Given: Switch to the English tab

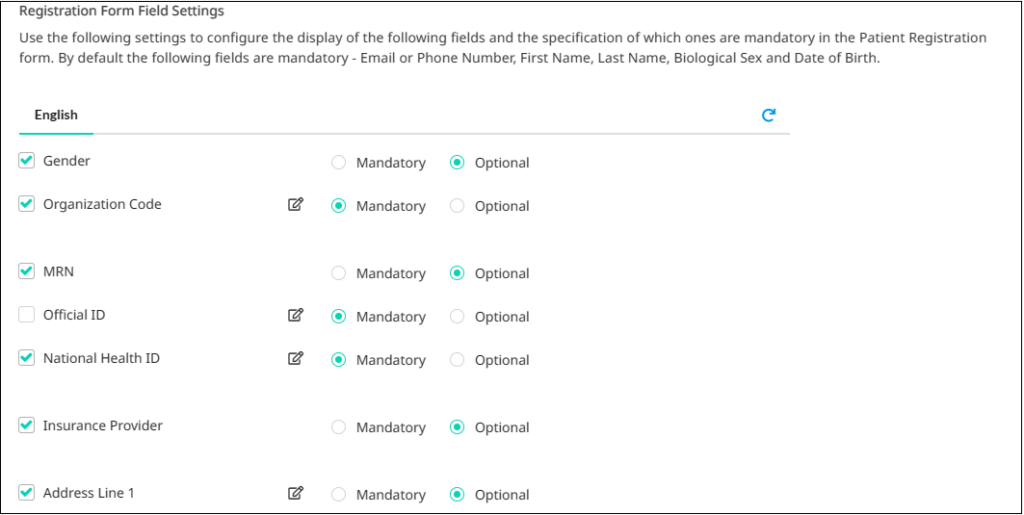Looking at the screenshot, I should (56, 115).
